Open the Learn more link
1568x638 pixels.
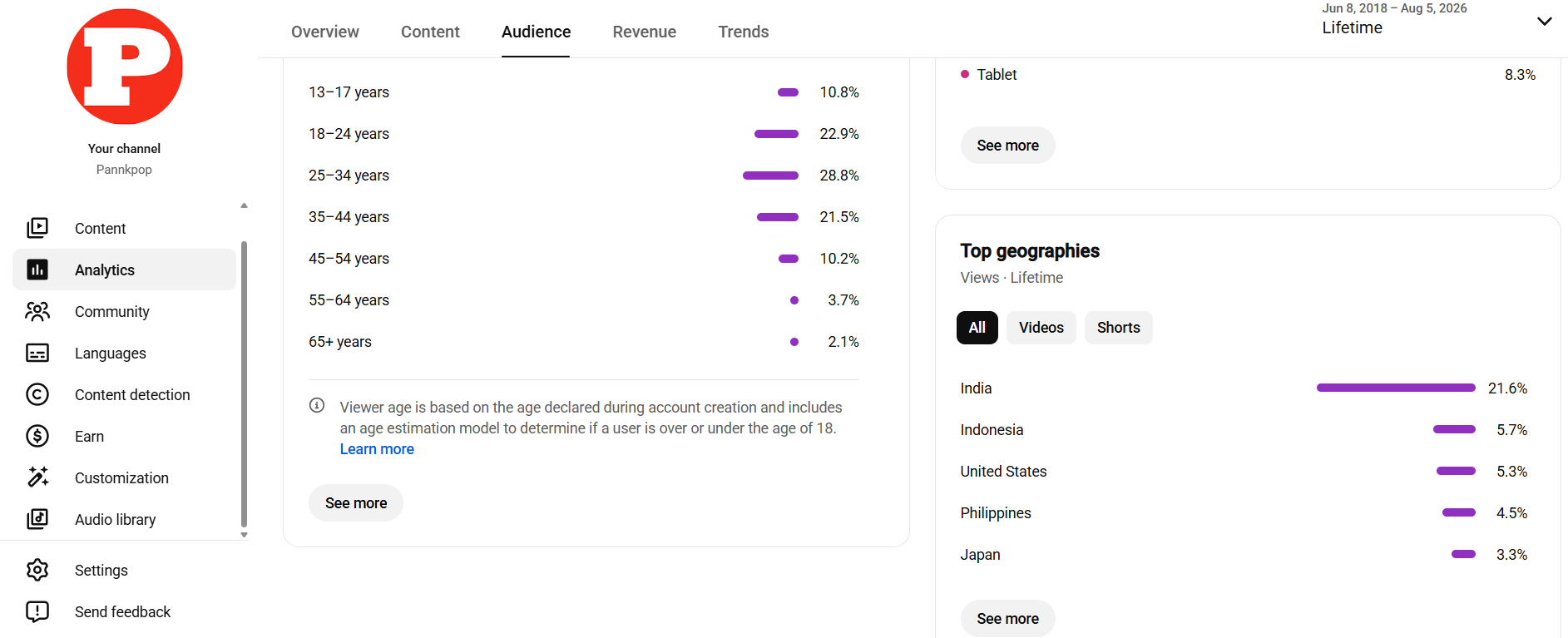pos(377,449)
